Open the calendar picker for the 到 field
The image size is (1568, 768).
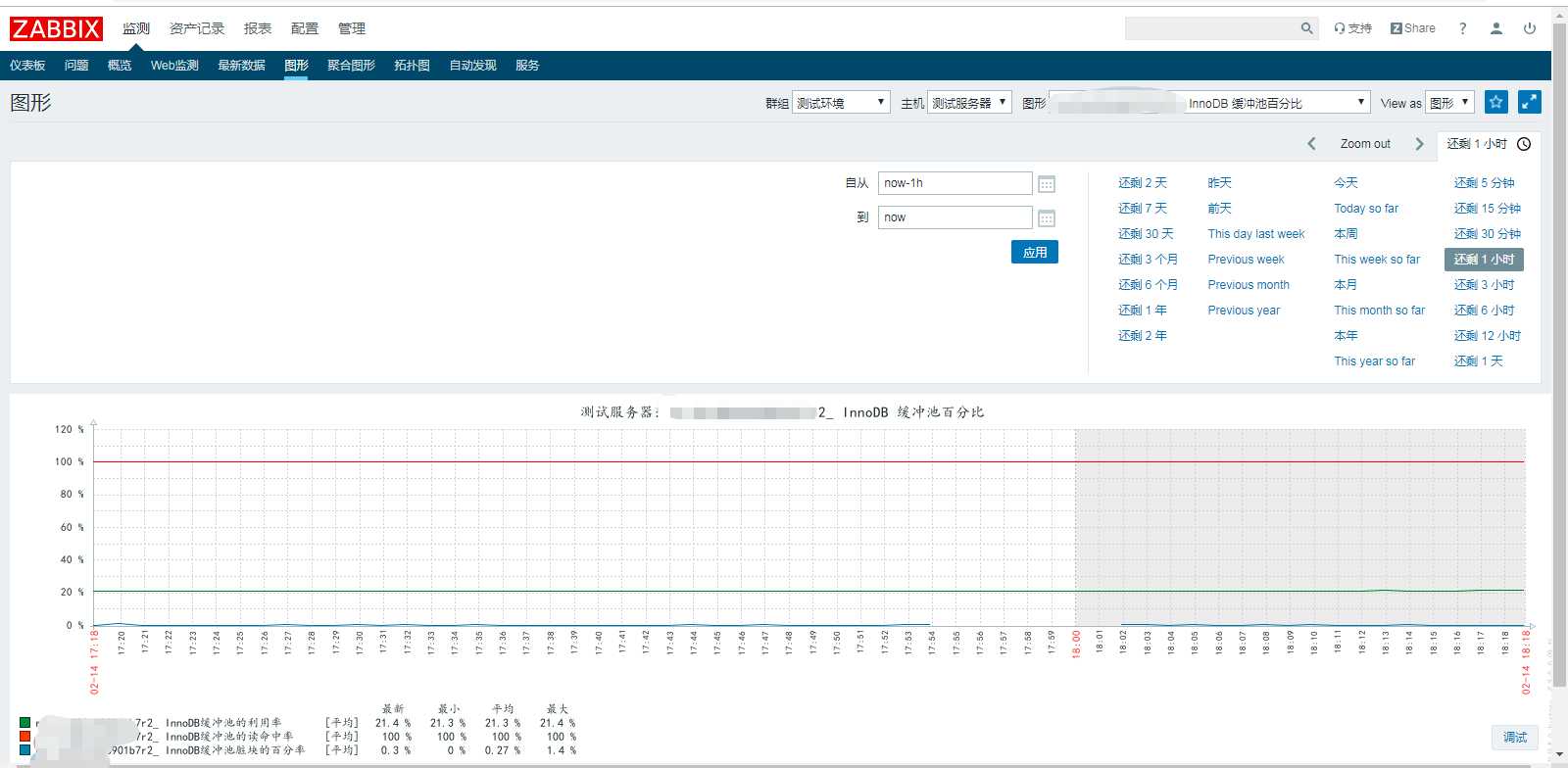pyautogui.click(x=1047, y=218)
